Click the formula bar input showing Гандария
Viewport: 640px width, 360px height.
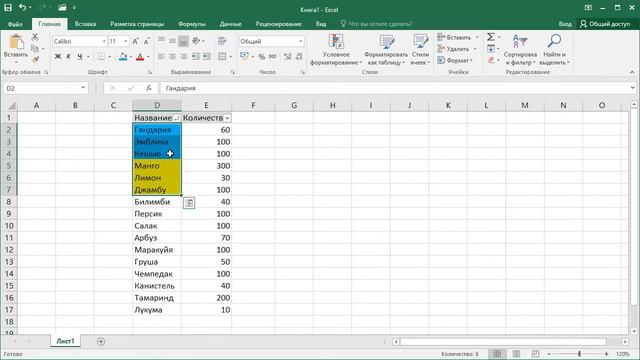point(398,88)
